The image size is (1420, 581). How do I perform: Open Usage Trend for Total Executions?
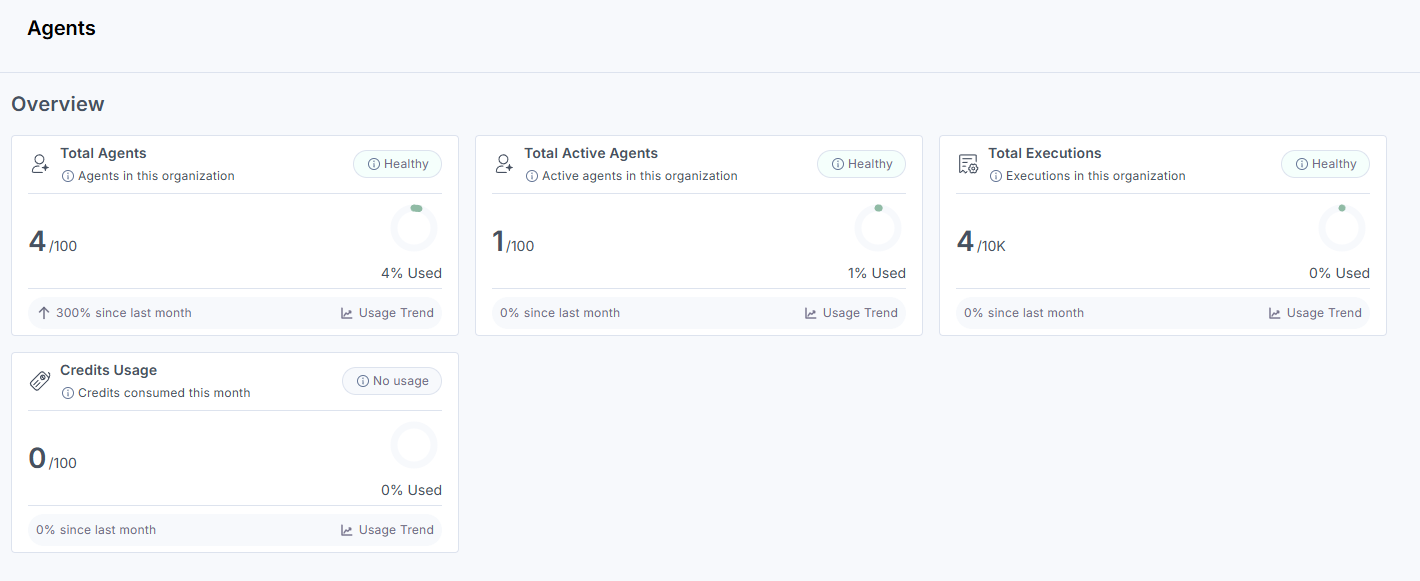point(1315,313)
